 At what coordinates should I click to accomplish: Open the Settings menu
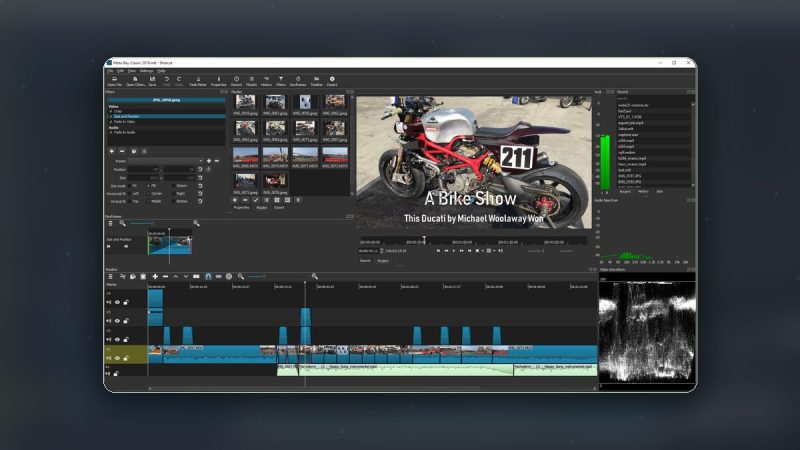[146, 71]
